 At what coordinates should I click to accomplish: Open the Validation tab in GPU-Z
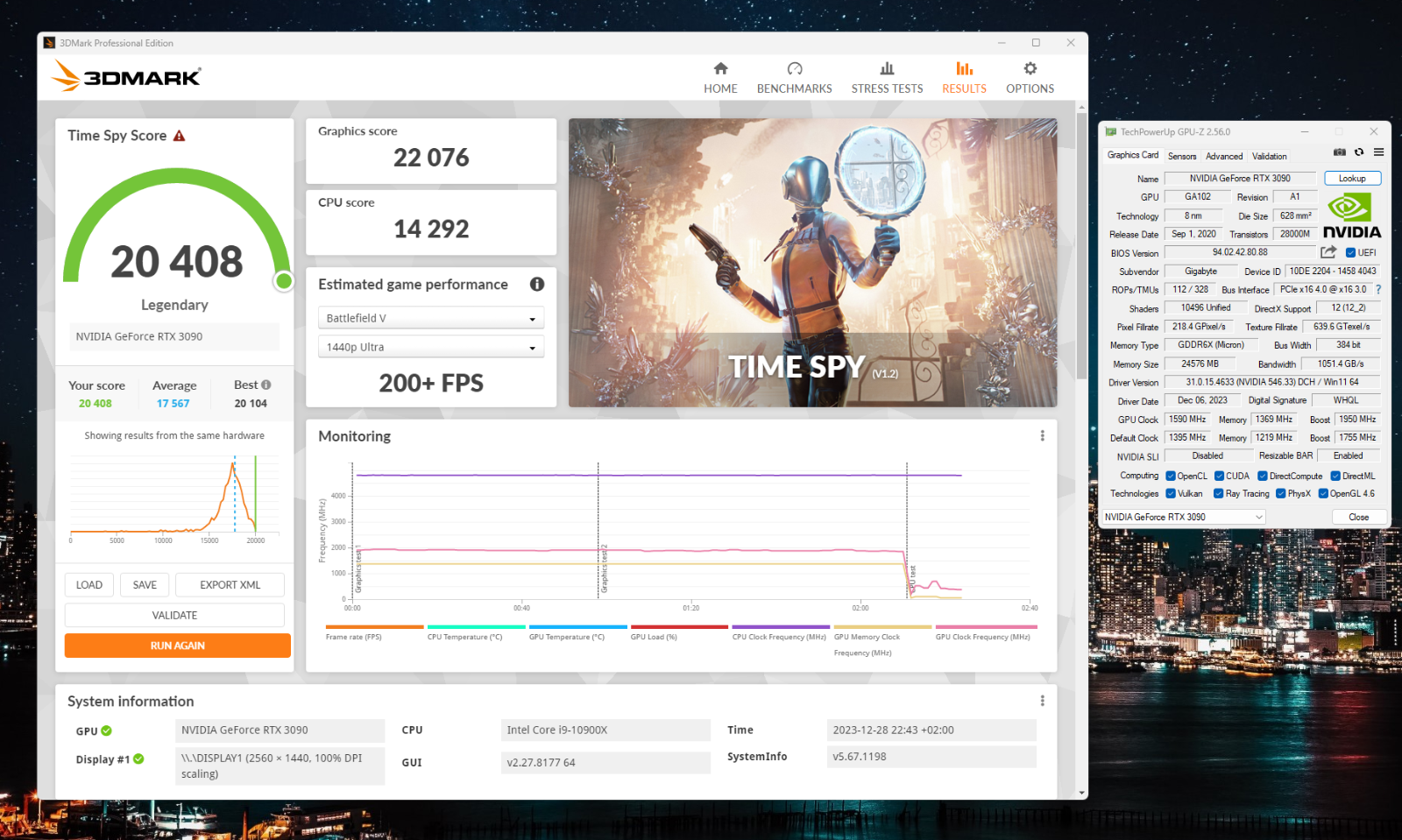tap(1269, 156)
